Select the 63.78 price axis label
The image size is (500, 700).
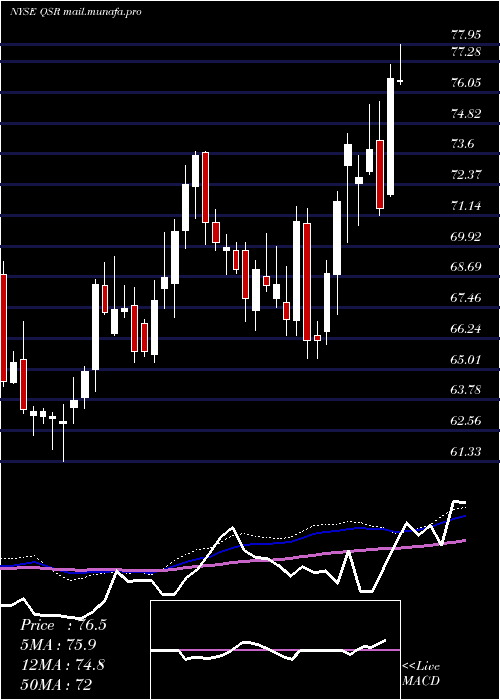tap(468, 390)
